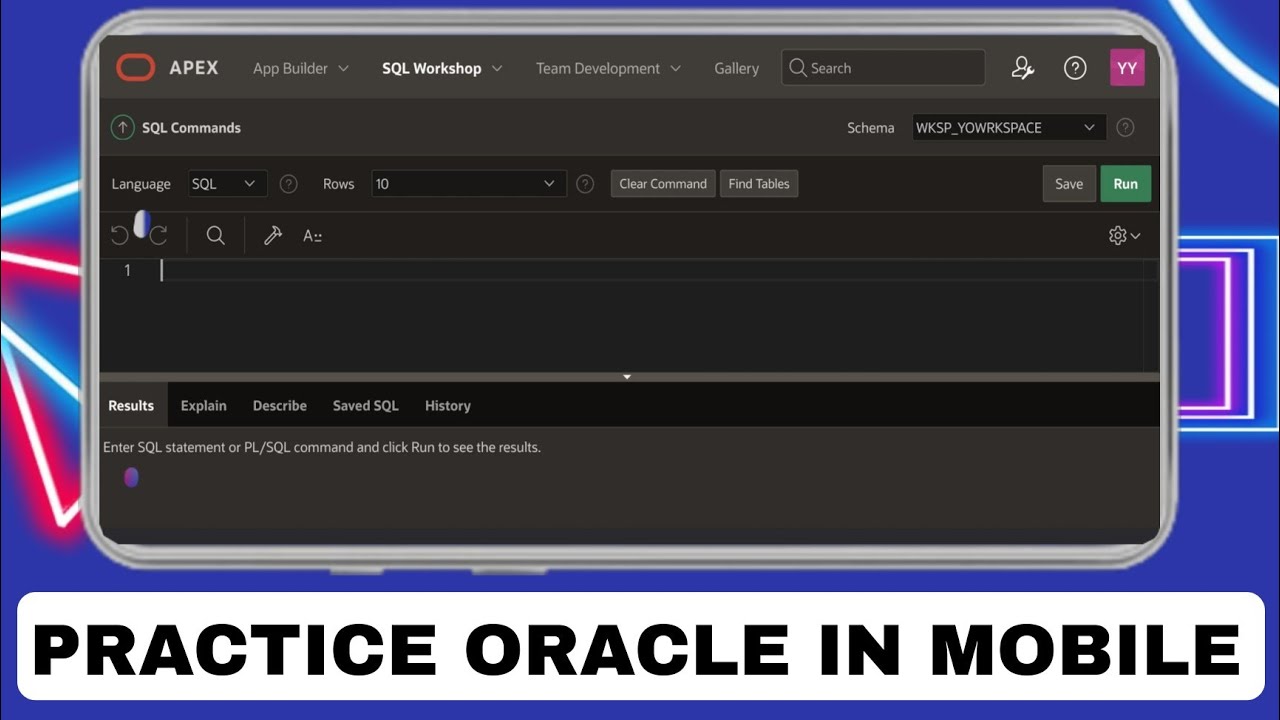Viewport: 1280px width, 720px height.
Task: Open the Help question mark menu
Action: point(1075,68)
